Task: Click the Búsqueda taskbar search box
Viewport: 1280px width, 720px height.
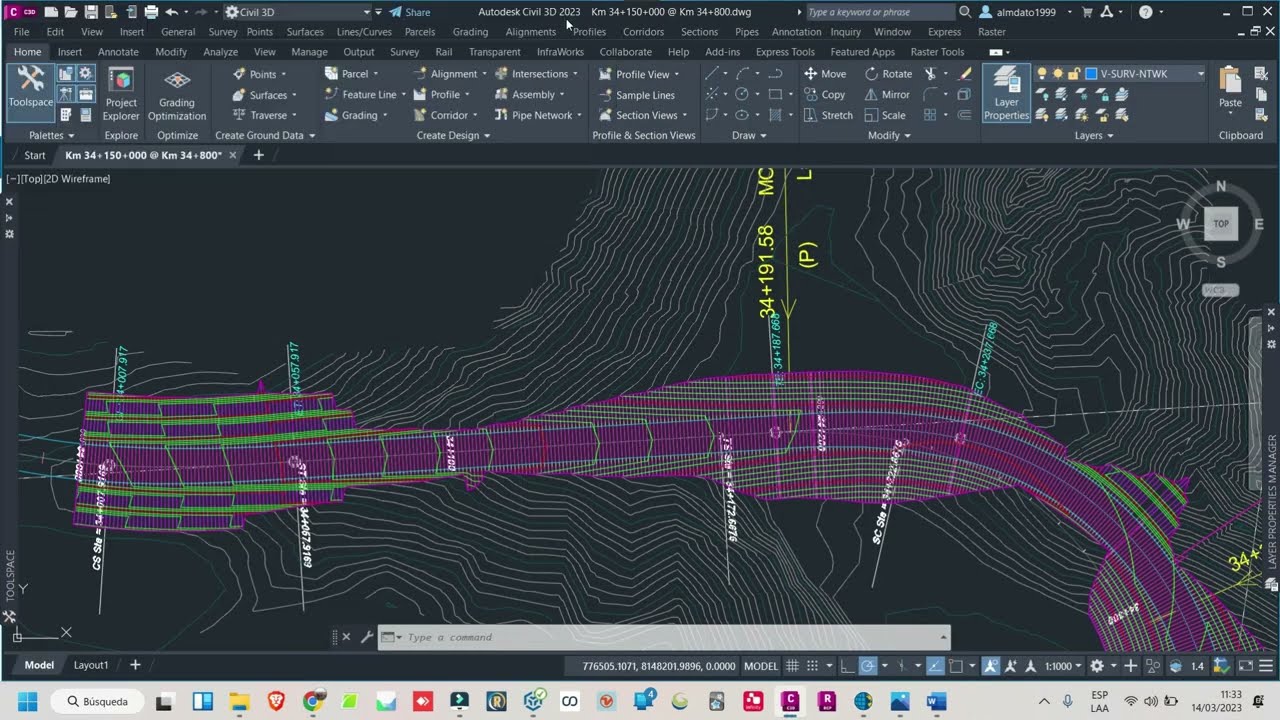Action: [97, 701]
